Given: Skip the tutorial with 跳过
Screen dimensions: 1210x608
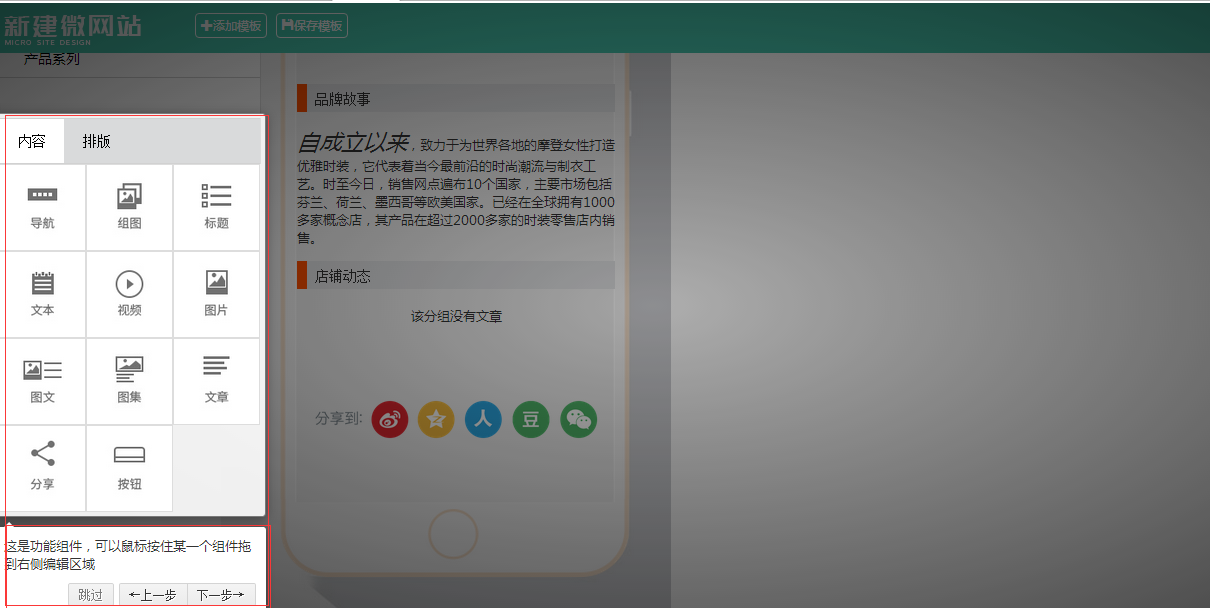Looking at the screenshot, I should point(91,595).
